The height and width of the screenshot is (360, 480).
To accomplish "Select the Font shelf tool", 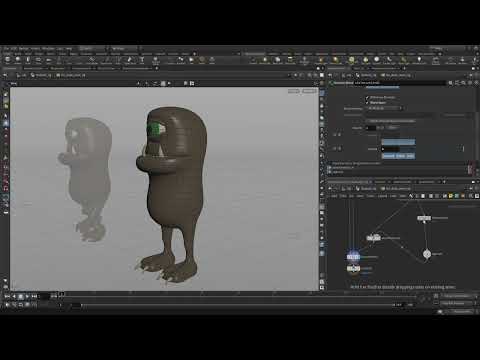I will pyautogui.click(x=142, y=60).
